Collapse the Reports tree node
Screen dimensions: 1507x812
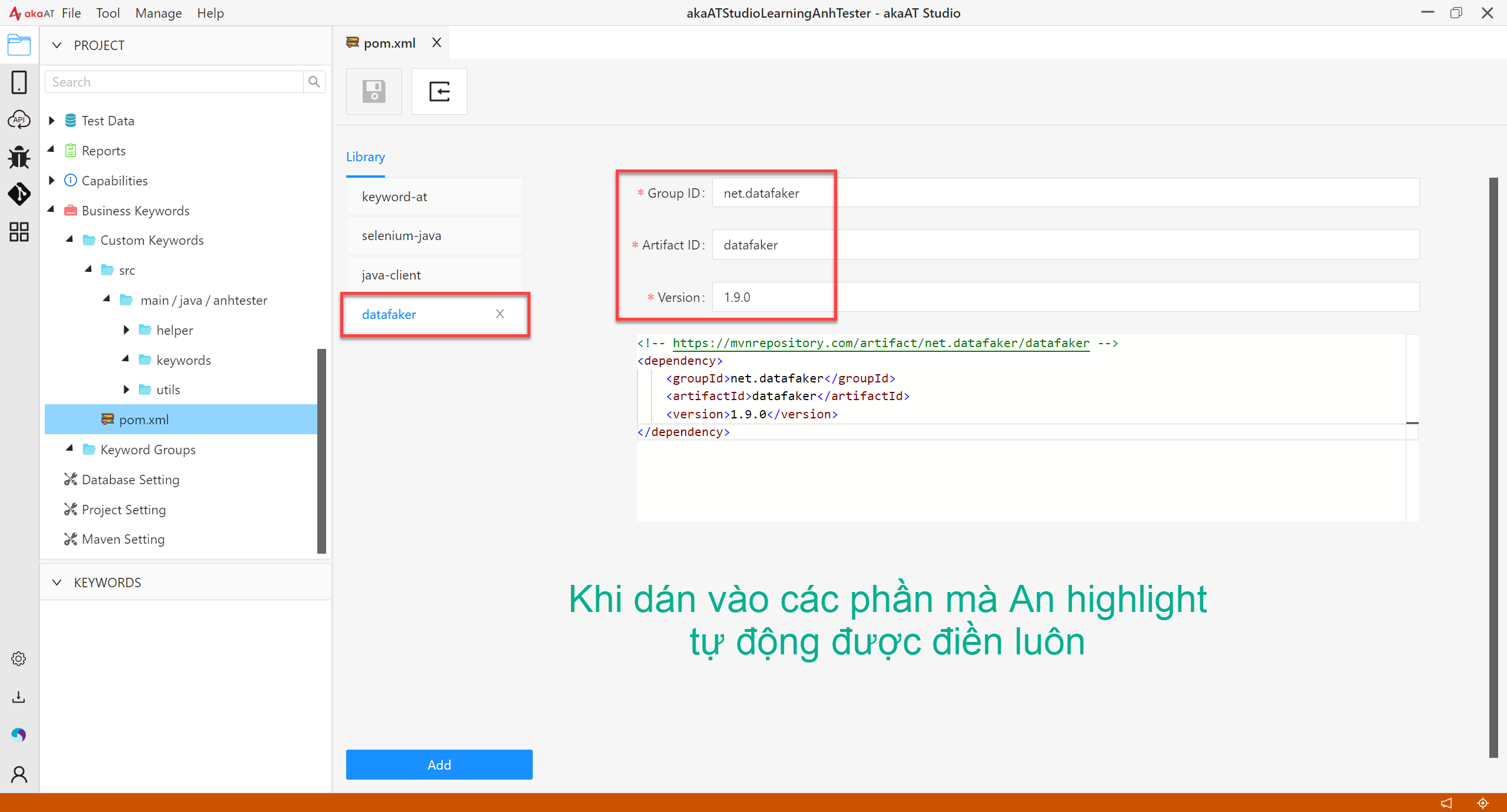point(51,149)
